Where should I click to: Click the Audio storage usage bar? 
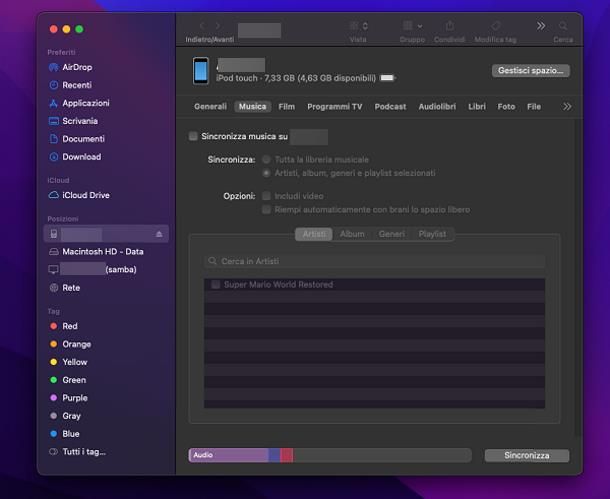coord(229,455)
